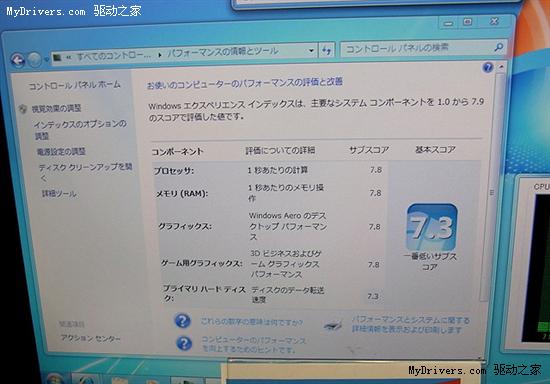The height and width of the screenshot is (384, 550).
Task: Open the blue help question icon
Action: [488, 67]
